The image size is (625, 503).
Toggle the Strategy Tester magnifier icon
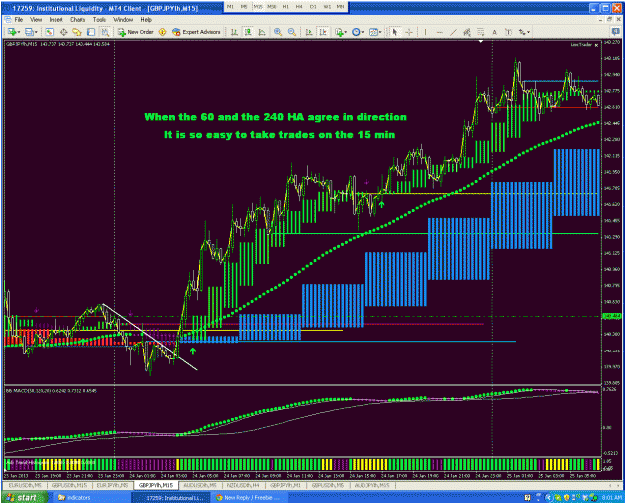click(105, 32)
